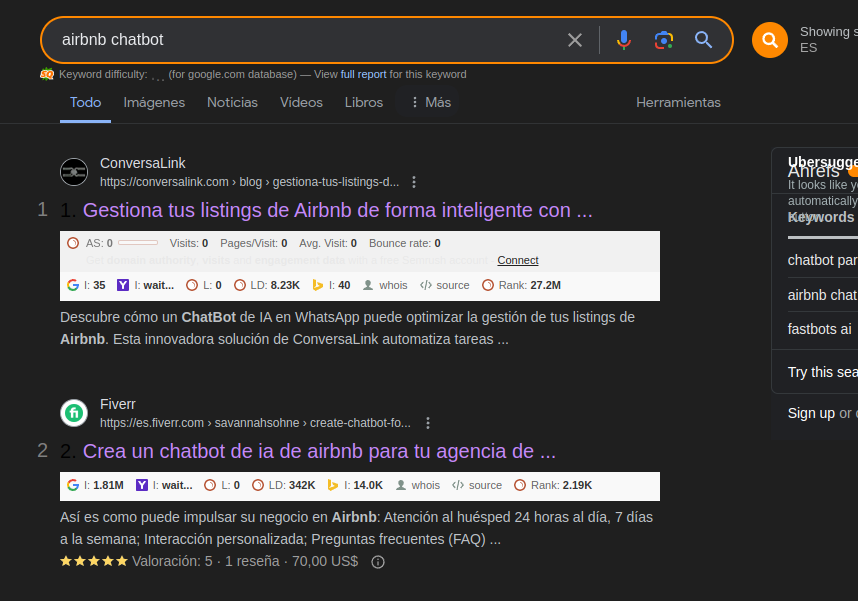The image size is (858, 601).
Task: Click the orange round search button
Action: click(769, 40)
